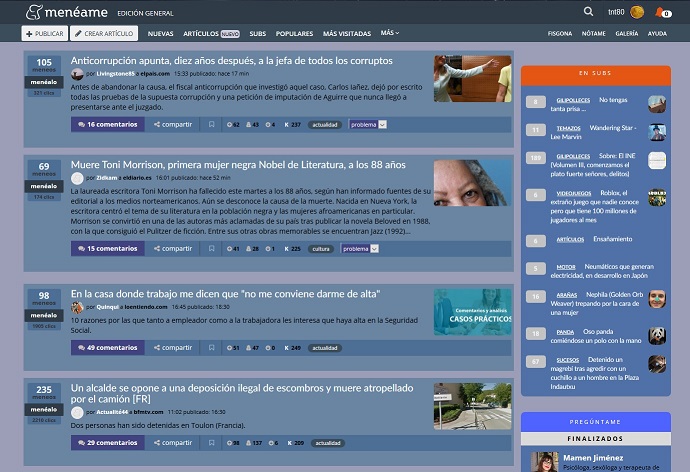
Task: Open the Oso panda sub avatar
Action: 657,336
